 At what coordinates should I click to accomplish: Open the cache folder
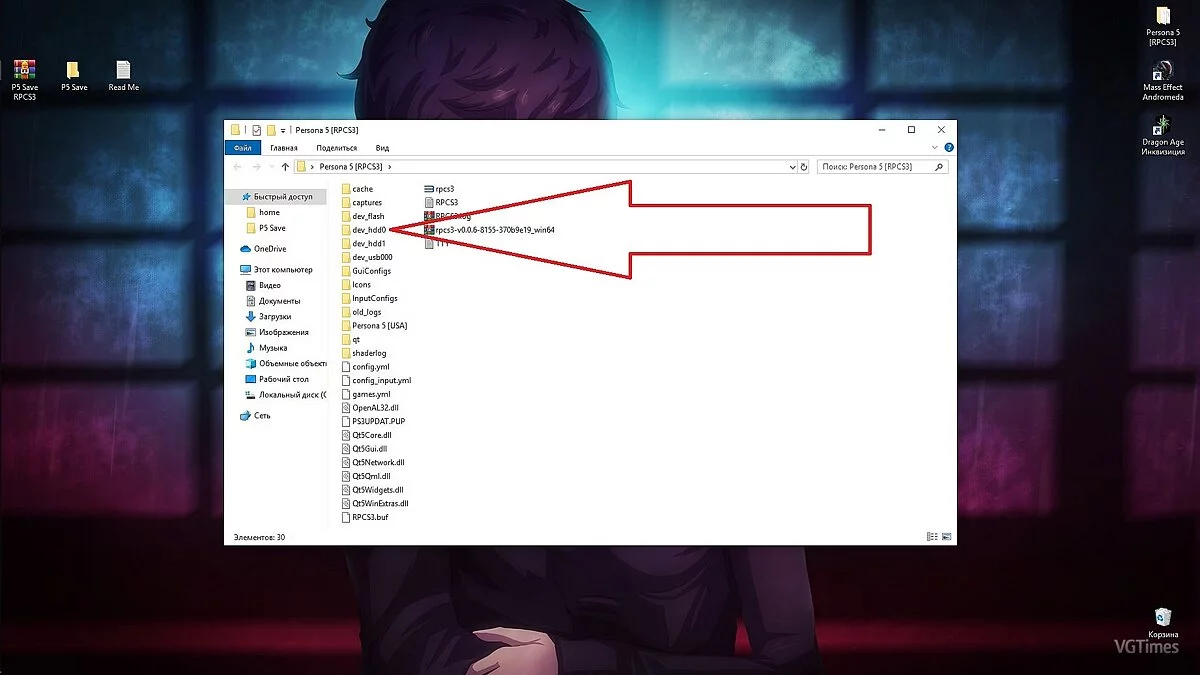coord(357,189)
